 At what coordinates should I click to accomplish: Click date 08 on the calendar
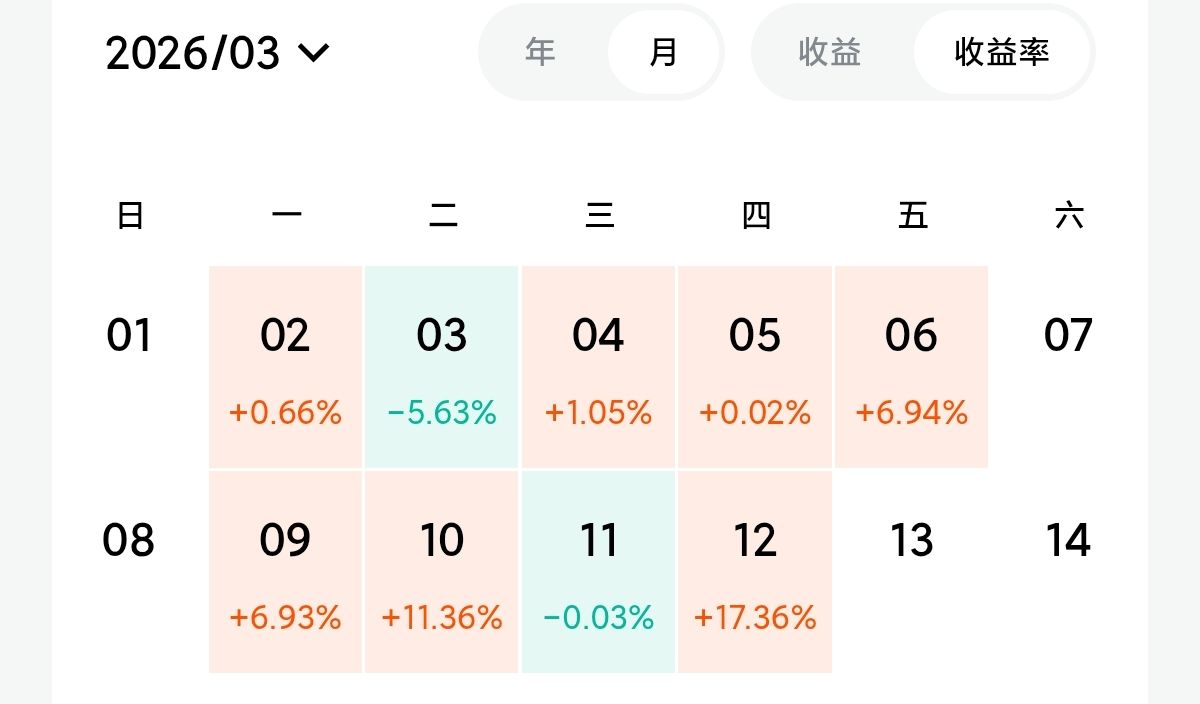pyautogui.click(x=129, y=540)
